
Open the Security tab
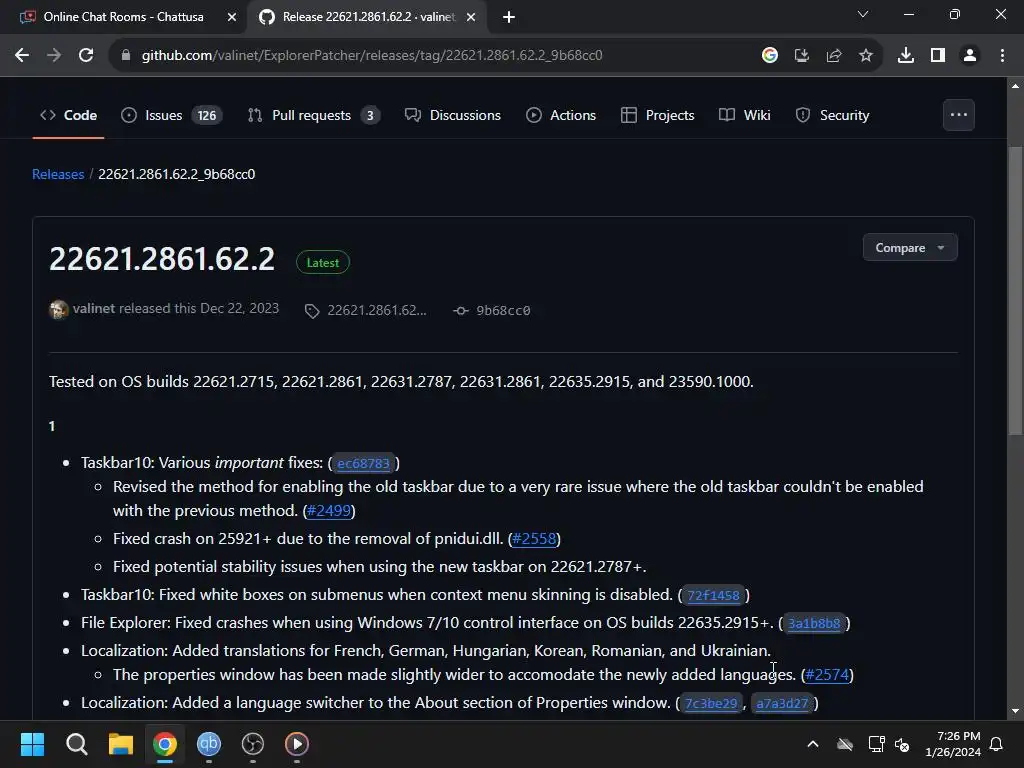832,116
